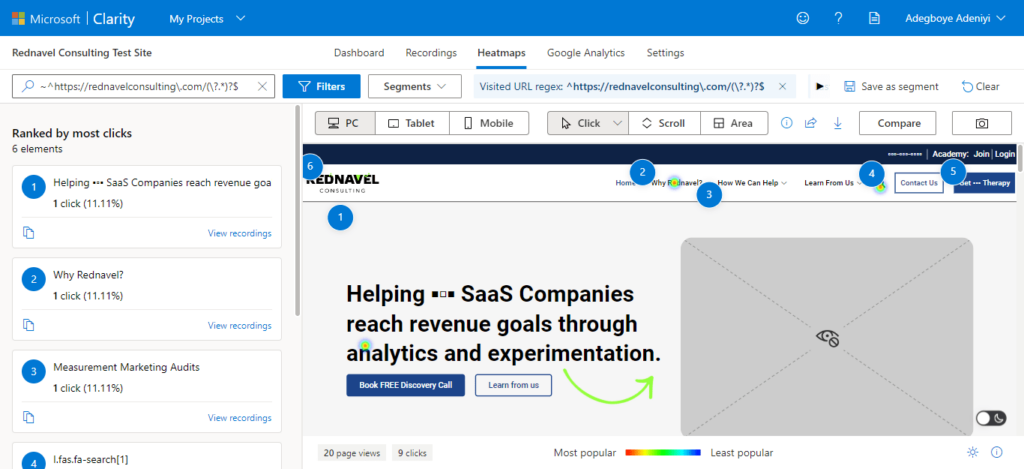
Task: Select the Heatmaps tab
Action: click(x=502, y=53)
